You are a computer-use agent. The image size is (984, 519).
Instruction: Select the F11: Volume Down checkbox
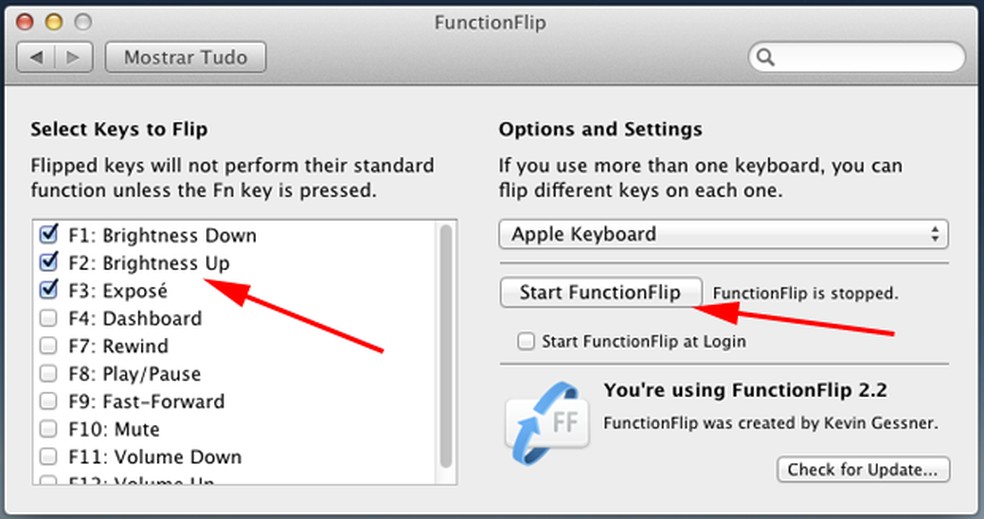coord(48,457)
